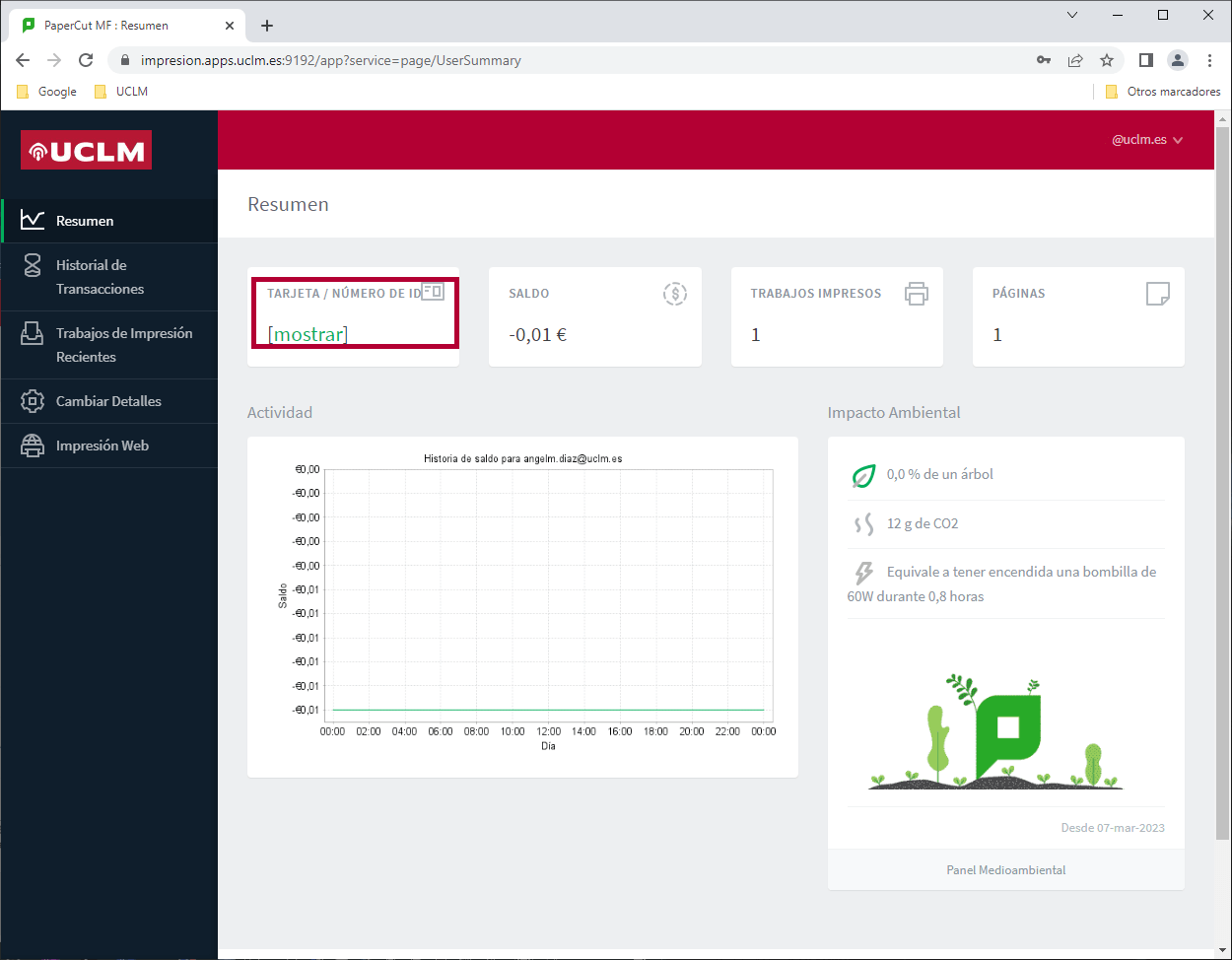The width and height of the screenshot is (1232, 960).
Task: Click the page note icon in Páginas
Action: coord(1158,293)
